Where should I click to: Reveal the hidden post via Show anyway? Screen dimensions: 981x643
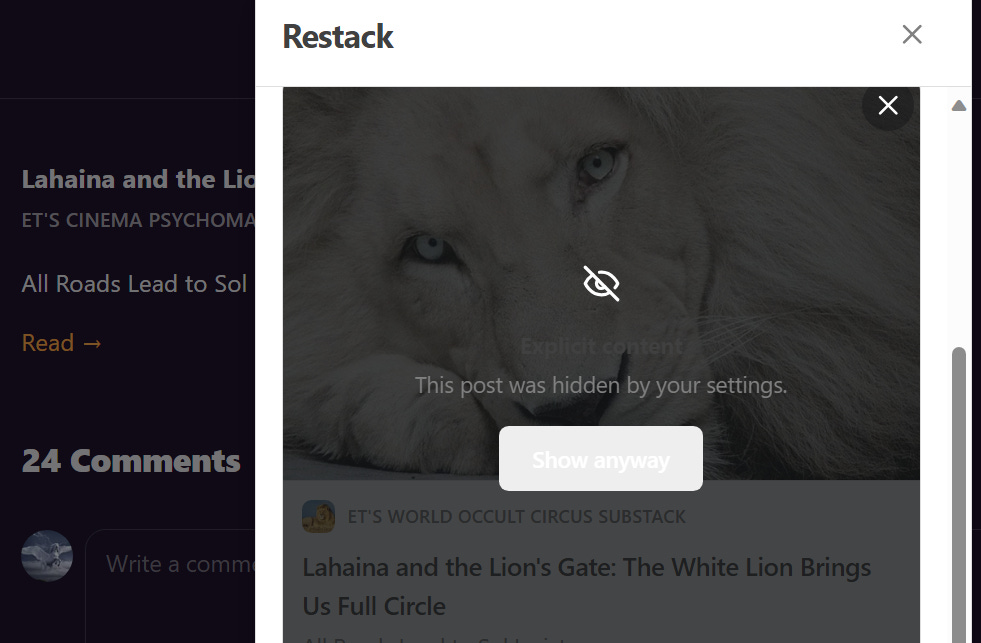coord(600,459)
